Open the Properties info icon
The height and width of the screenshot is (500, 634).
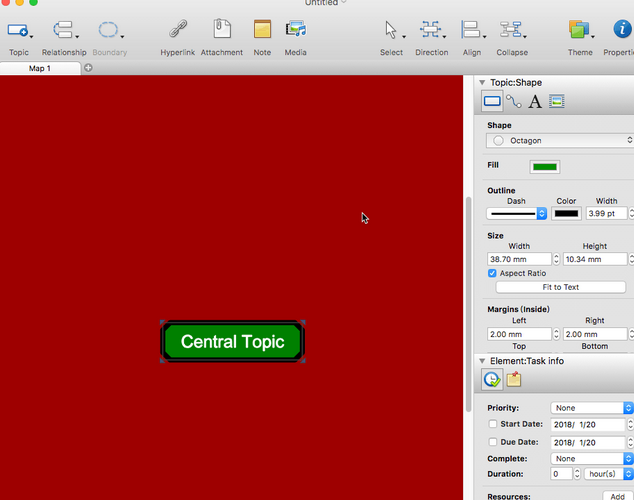point(622,29)
